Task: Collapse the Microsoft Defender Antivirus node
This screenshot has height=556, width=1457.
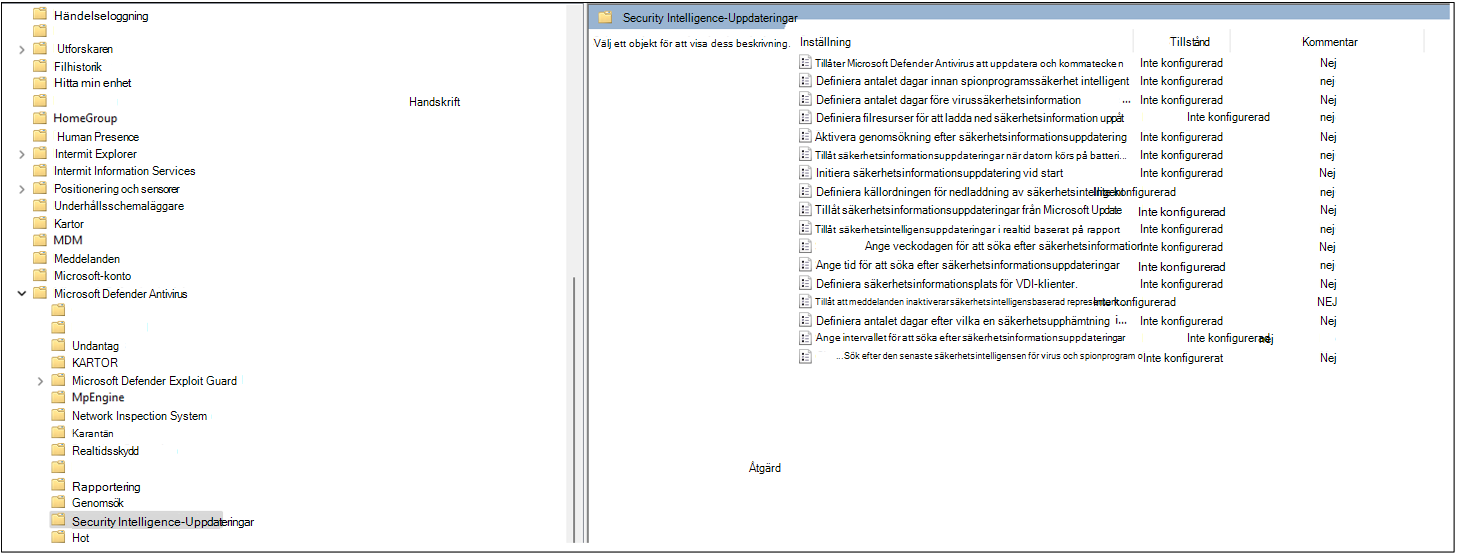Action: click(x=22, y=294)
